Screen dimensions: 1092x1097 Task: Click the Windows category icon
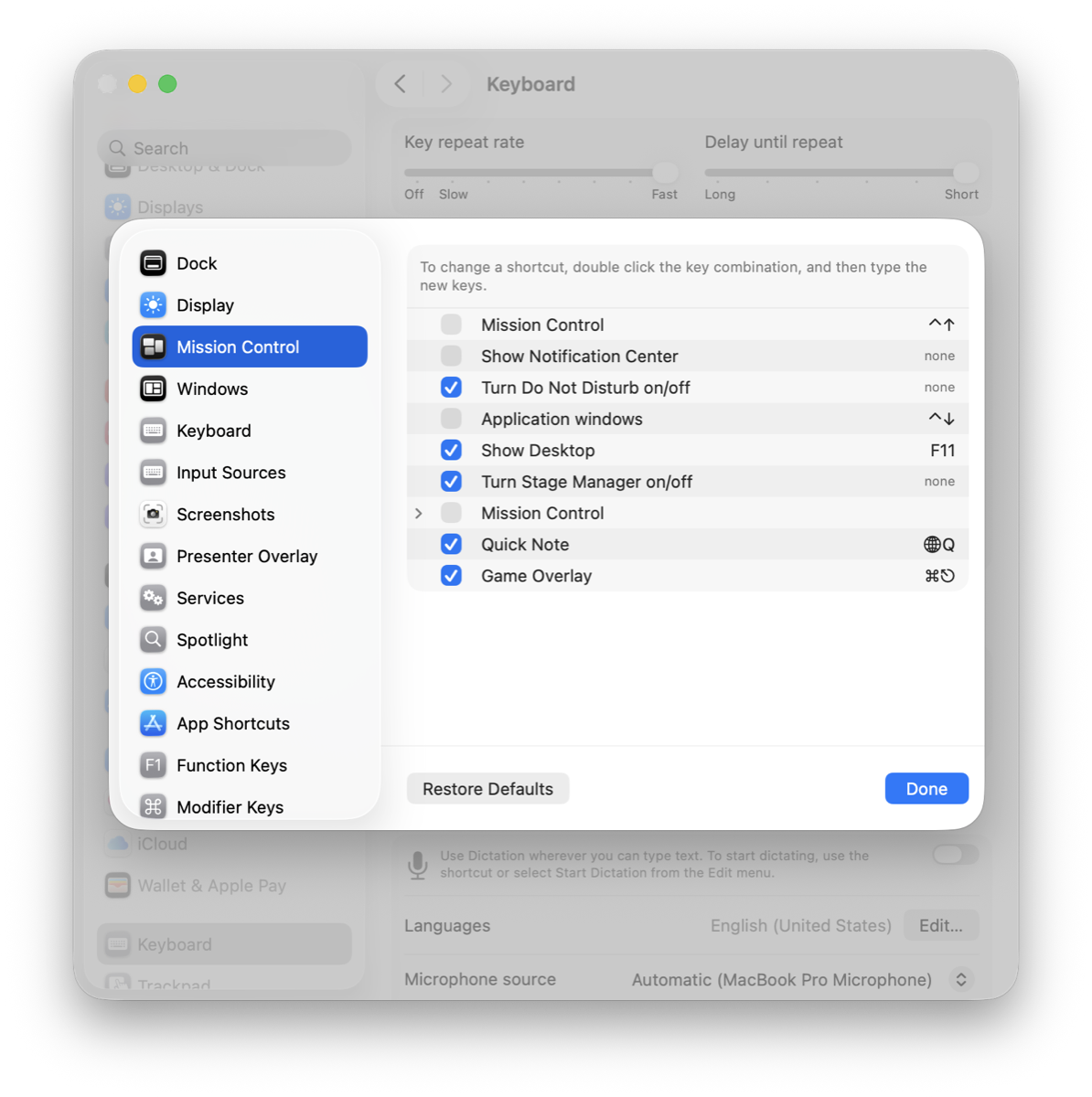point(153,389)
